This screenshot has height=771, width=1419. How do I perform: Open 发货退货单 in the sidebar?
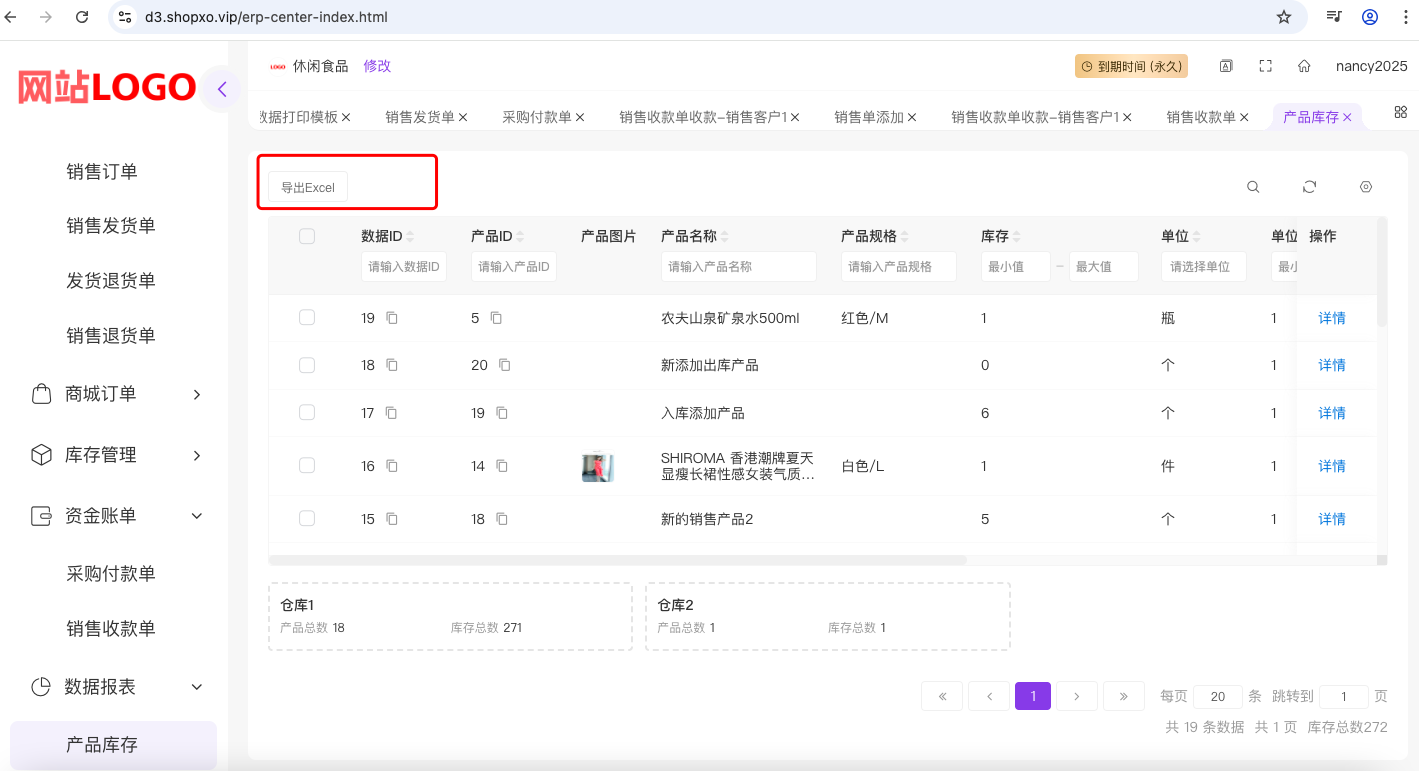(x=111, y=280)
